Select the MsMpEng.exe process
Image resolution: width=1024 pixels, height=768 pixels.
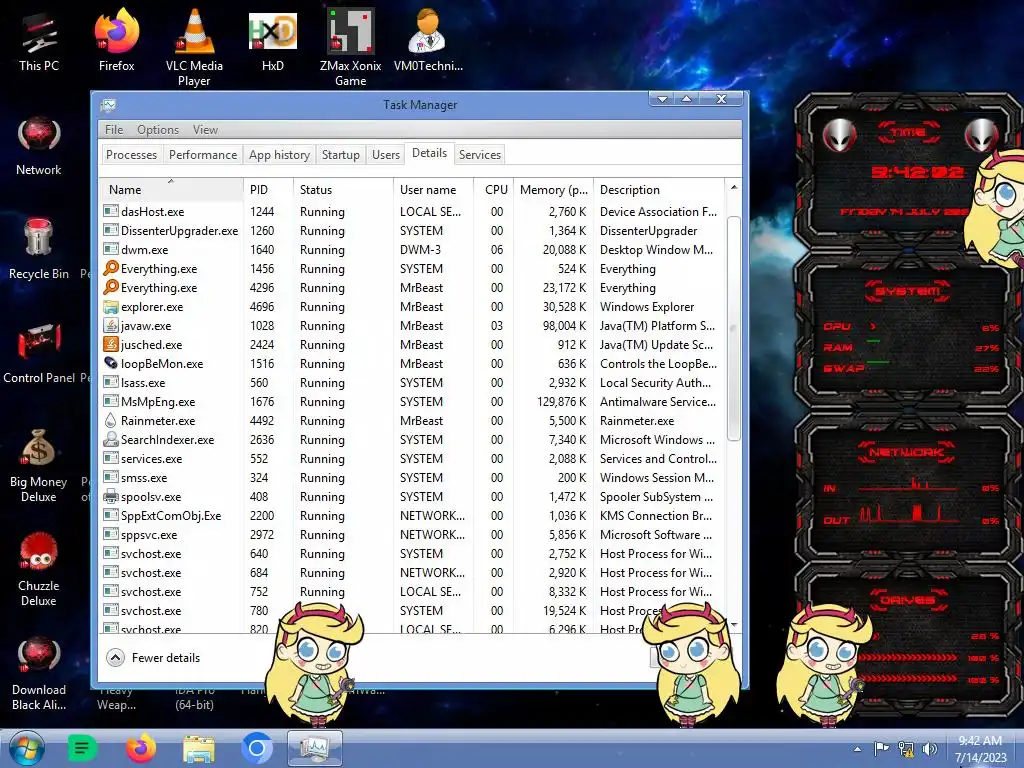[x=412, y=402]
